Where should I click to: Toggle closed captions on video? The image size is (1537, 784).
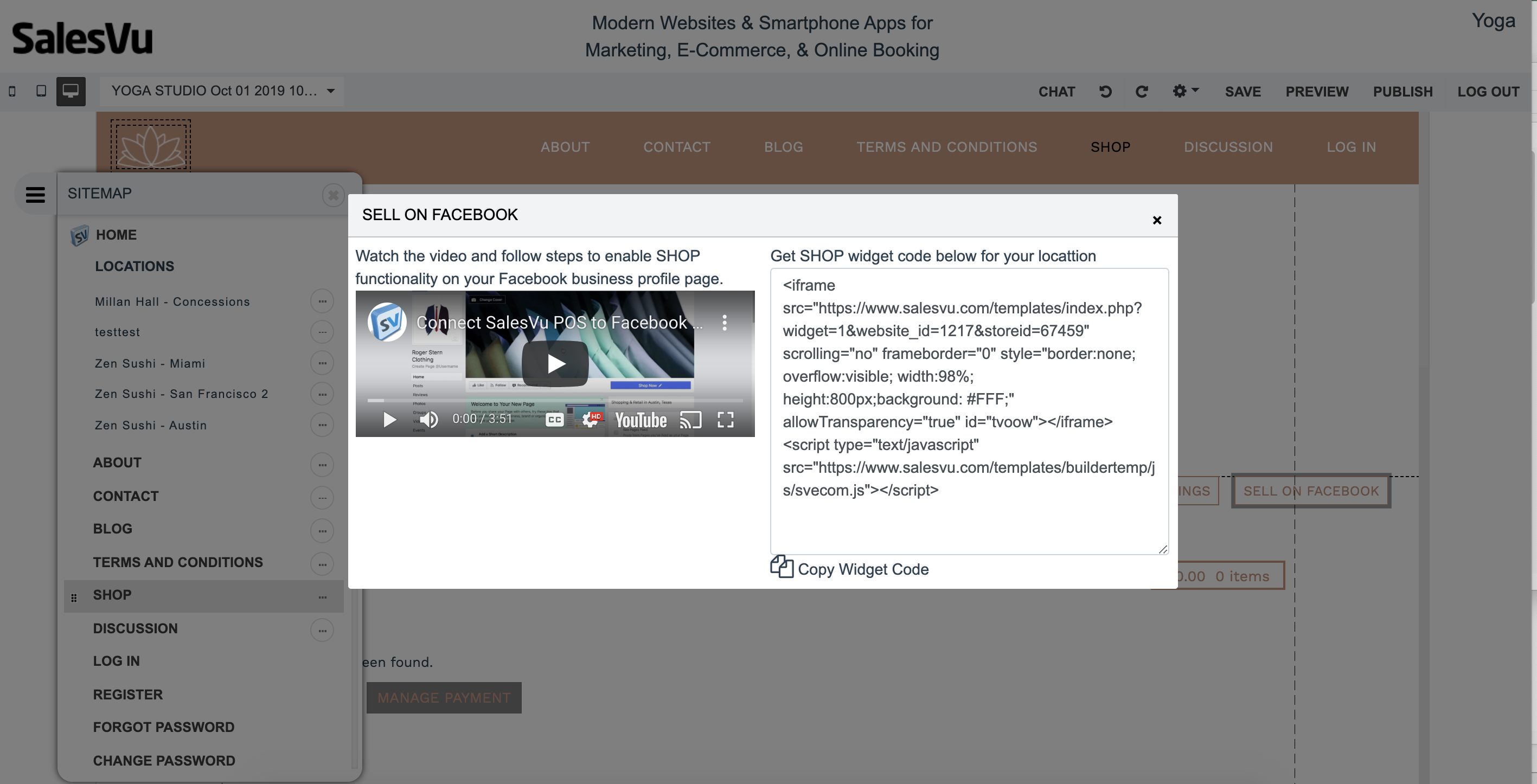(x=554, y=420)
